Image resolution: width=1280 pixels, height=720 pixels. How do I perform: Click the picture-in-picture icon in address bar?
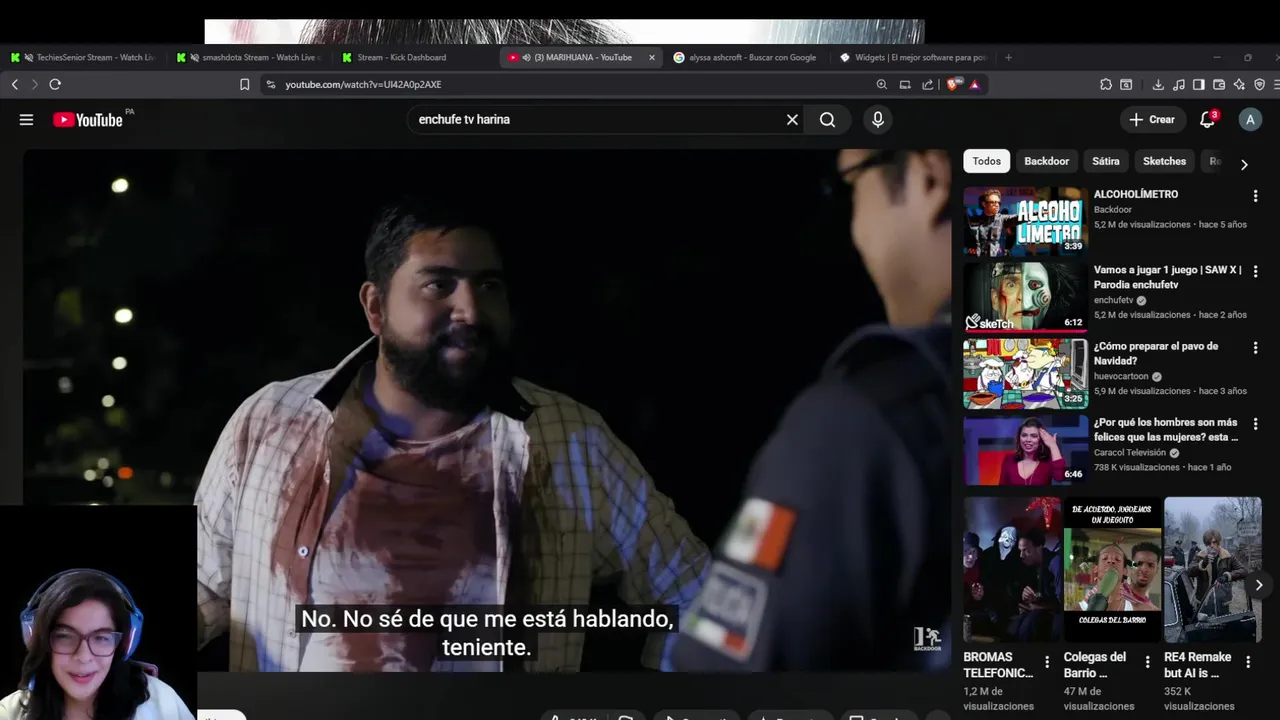(x=905, y=85)
